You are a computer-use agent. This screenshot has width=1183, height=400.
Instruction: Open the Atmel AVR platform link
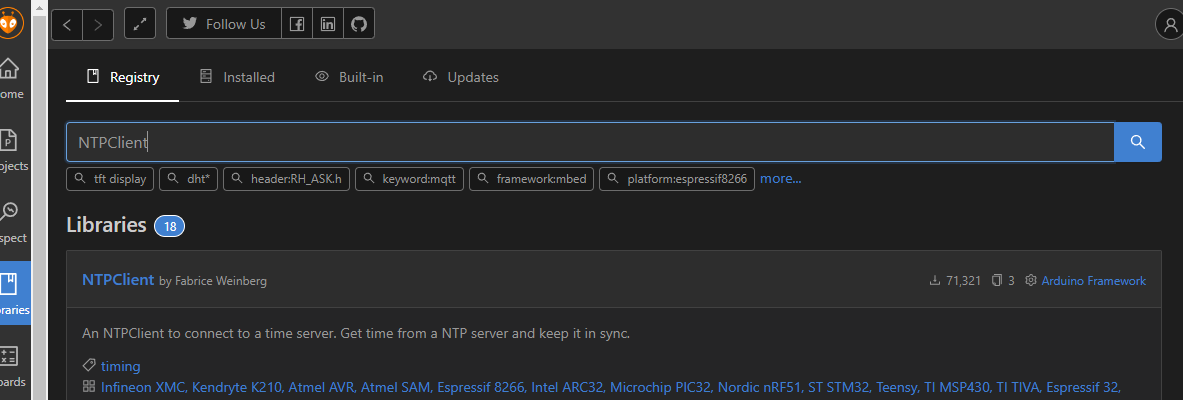pos(323,387)
